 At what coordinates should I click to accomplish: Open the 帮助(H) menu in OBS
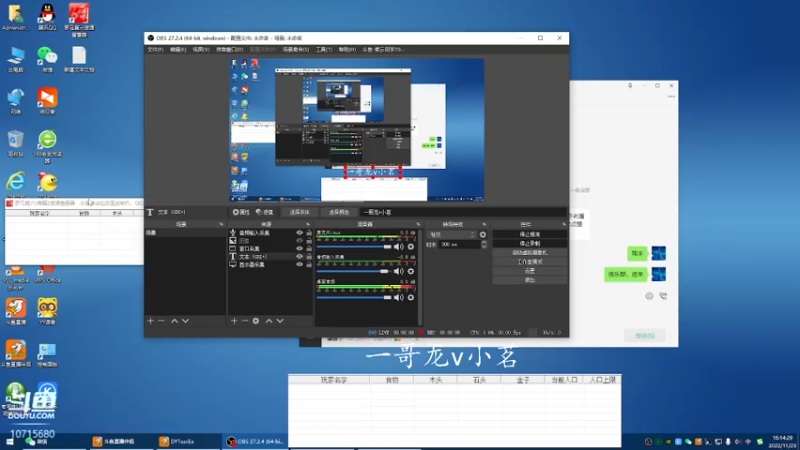347,49
